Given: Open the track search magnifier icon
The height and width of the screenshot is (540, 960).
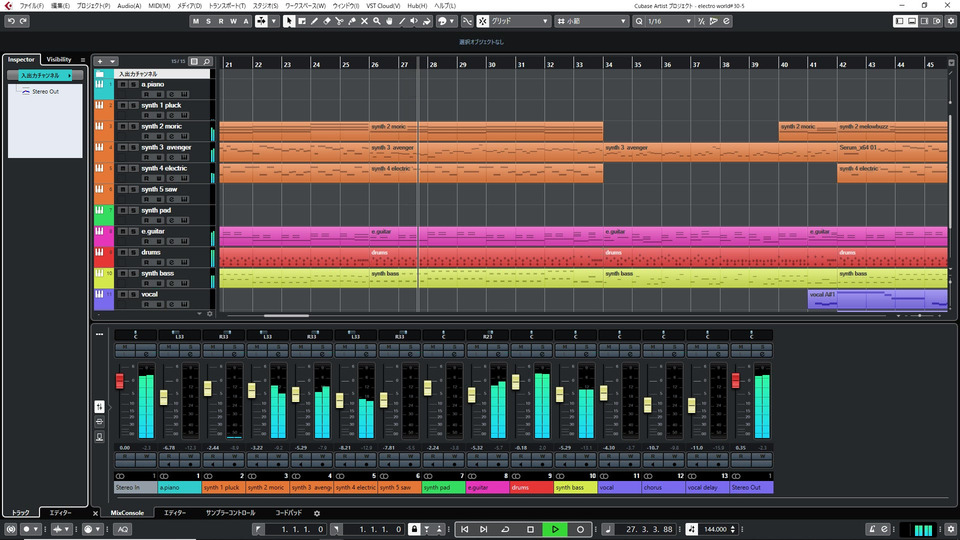Looking at the screenshot, I should point(208,61).
